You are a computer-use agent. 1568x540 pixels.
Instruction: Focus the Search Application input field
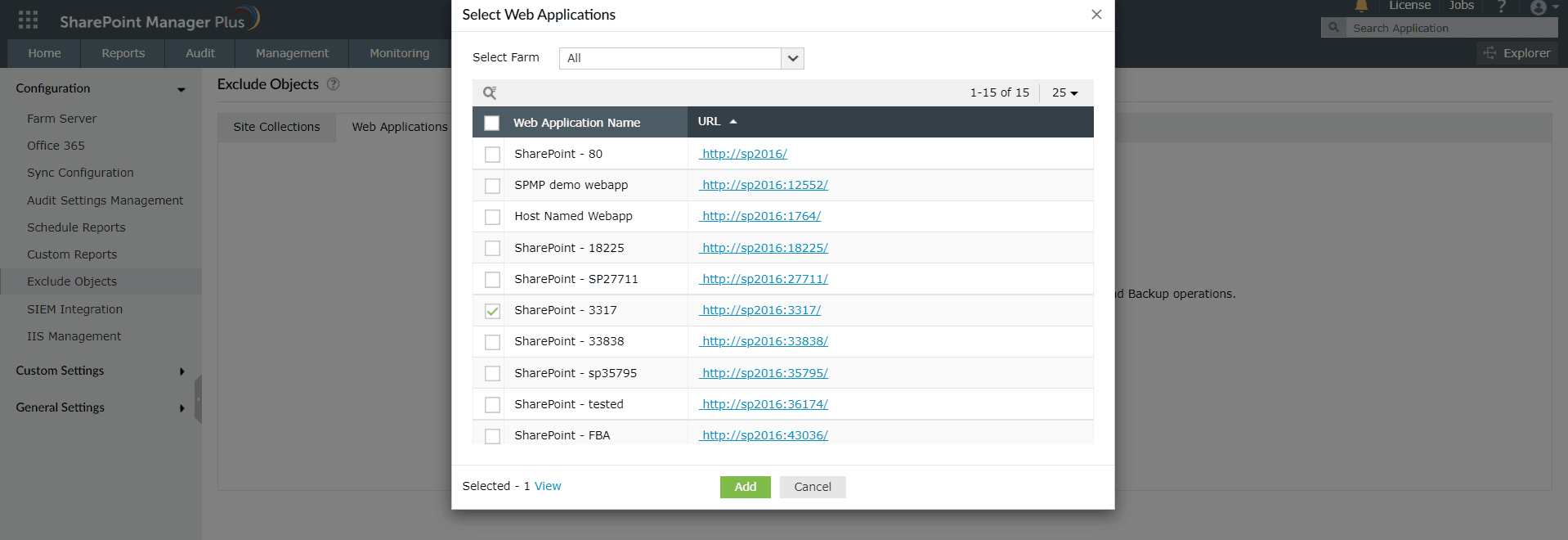[1452, 28]
